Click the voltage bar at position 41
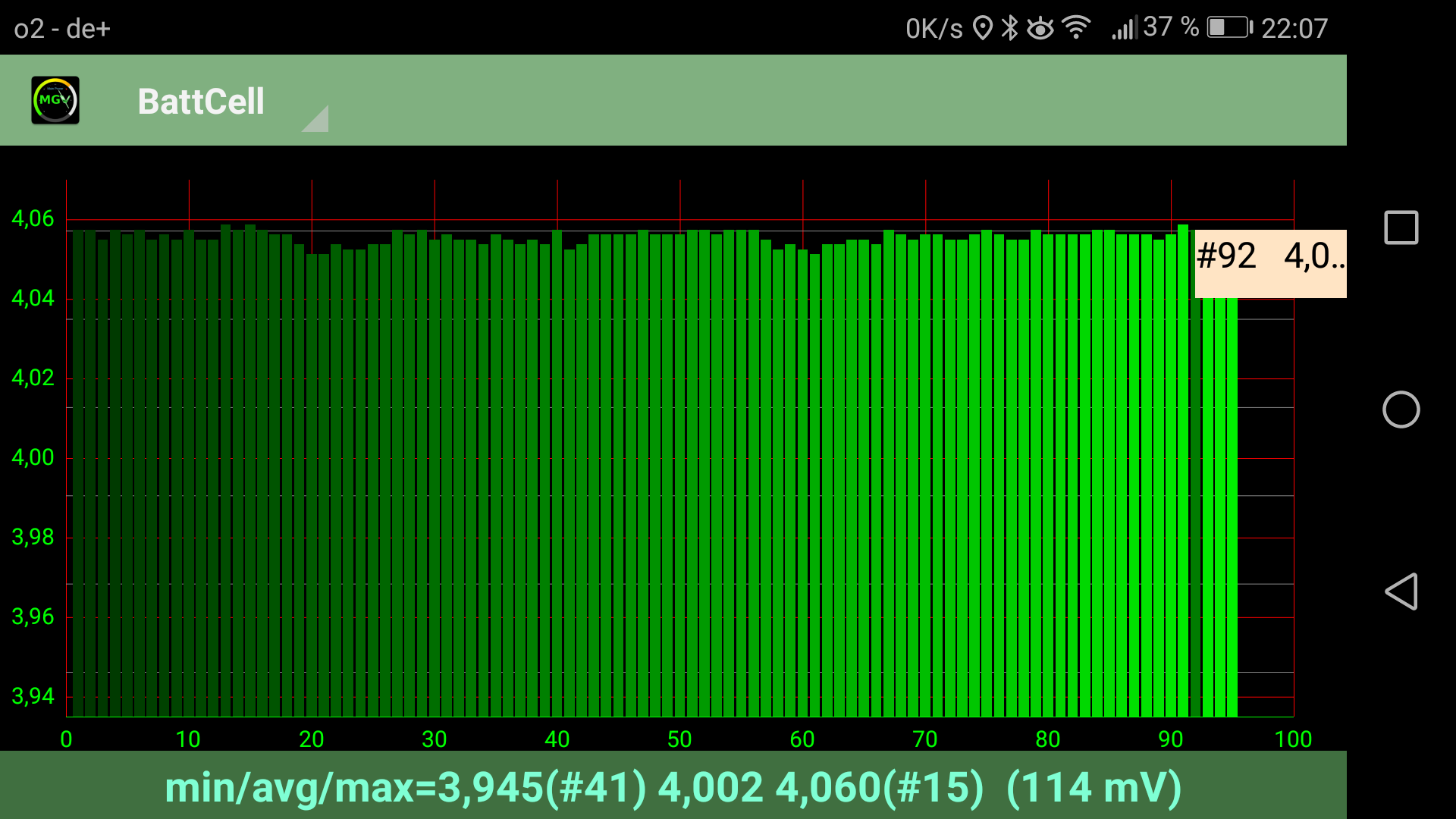This screenshot has width=1456, height=819. [570, 455]
